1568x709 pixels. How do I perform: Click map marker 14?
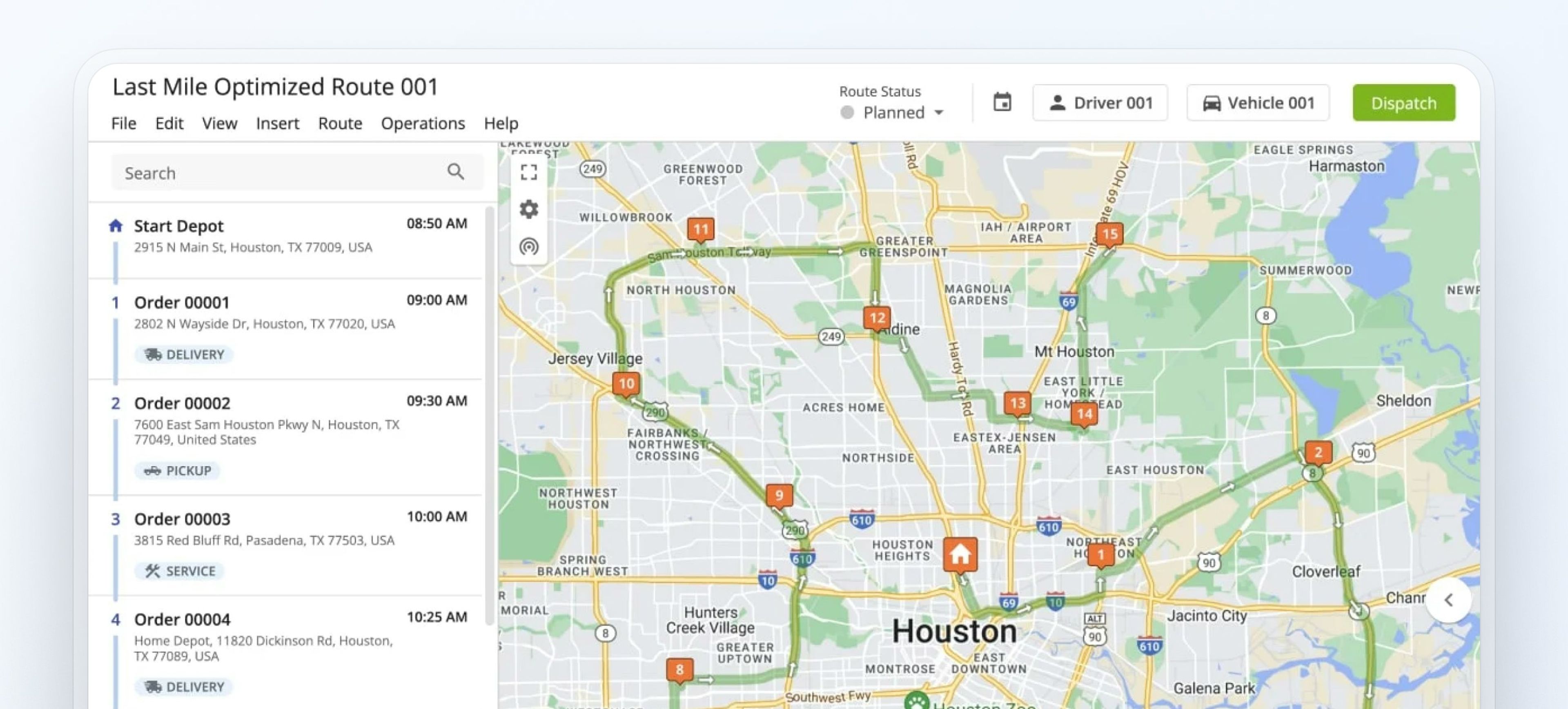(1084, 415)
